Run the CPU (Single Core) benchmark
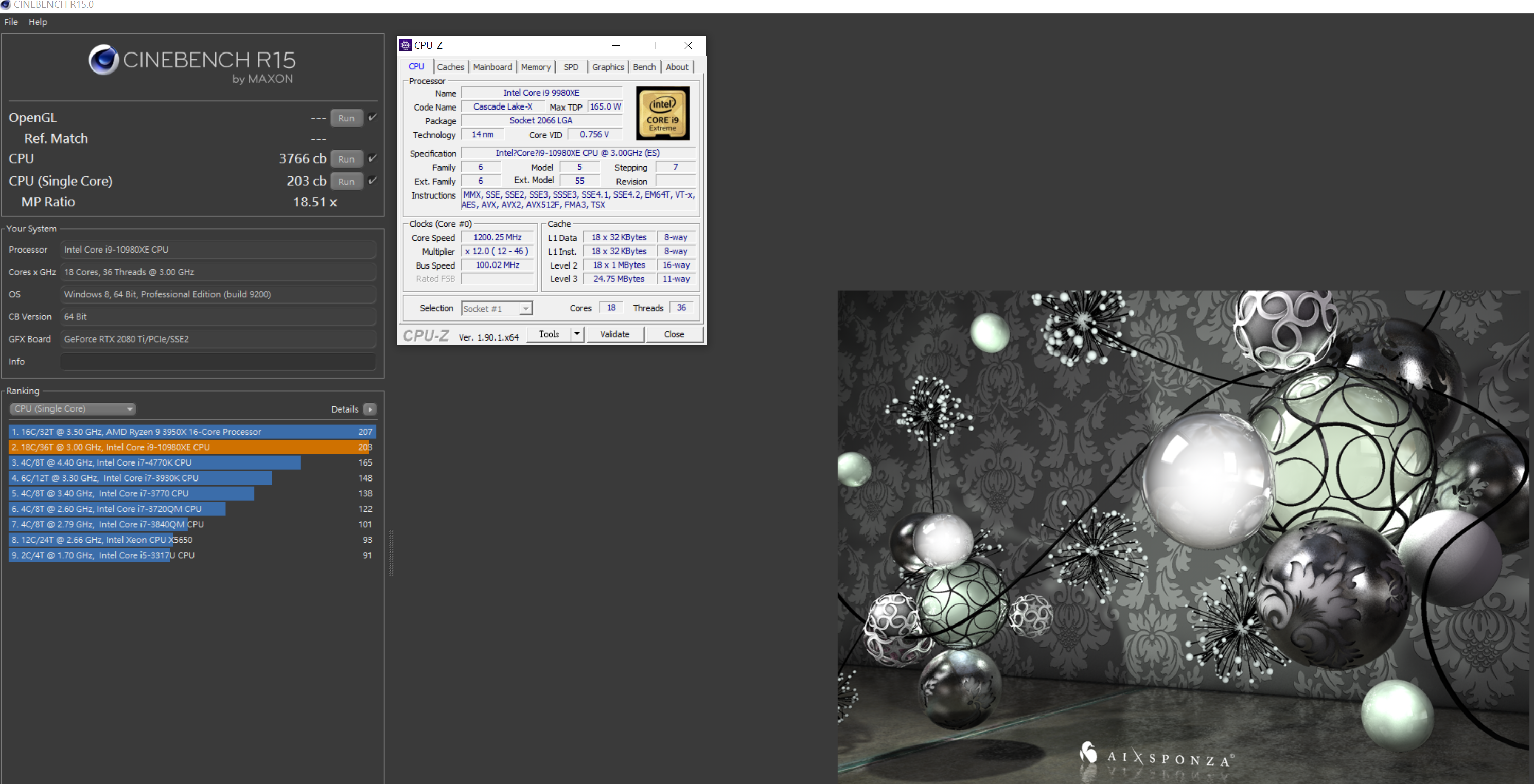1534x784 pixels. click(347, 181)
